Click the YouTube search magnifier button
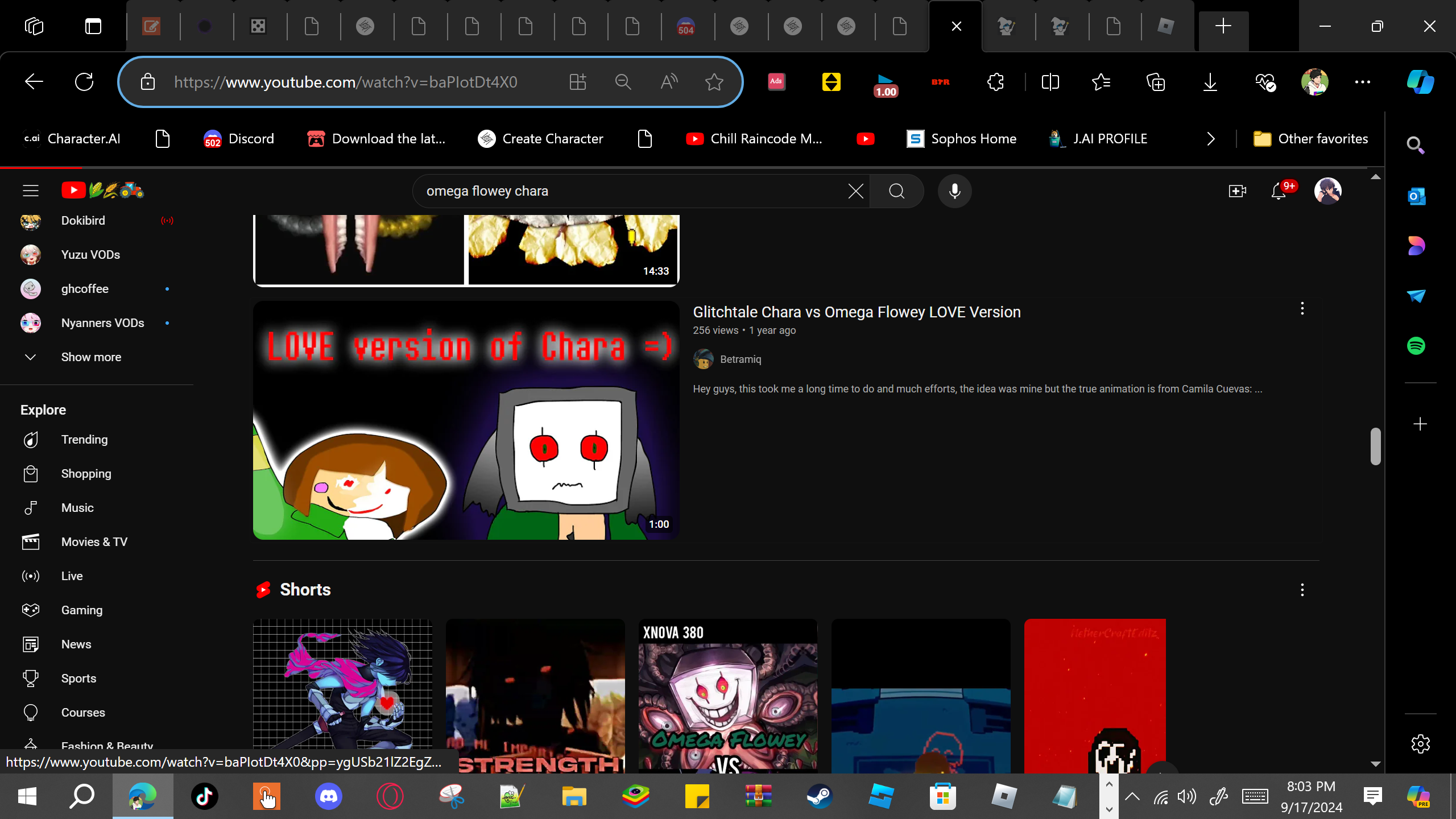The width and height of the screenshot is (1456, 819). point(896,191)
